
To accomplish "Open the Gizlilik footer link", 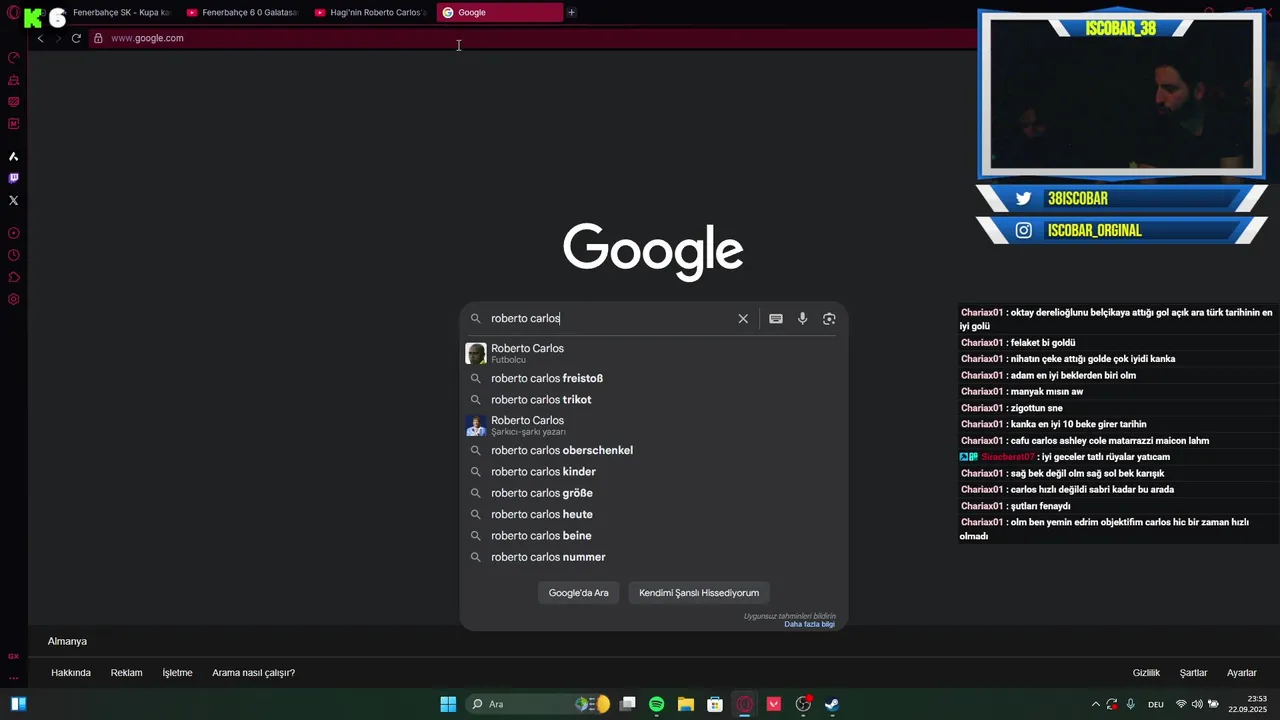I will tap(1146, 673).
